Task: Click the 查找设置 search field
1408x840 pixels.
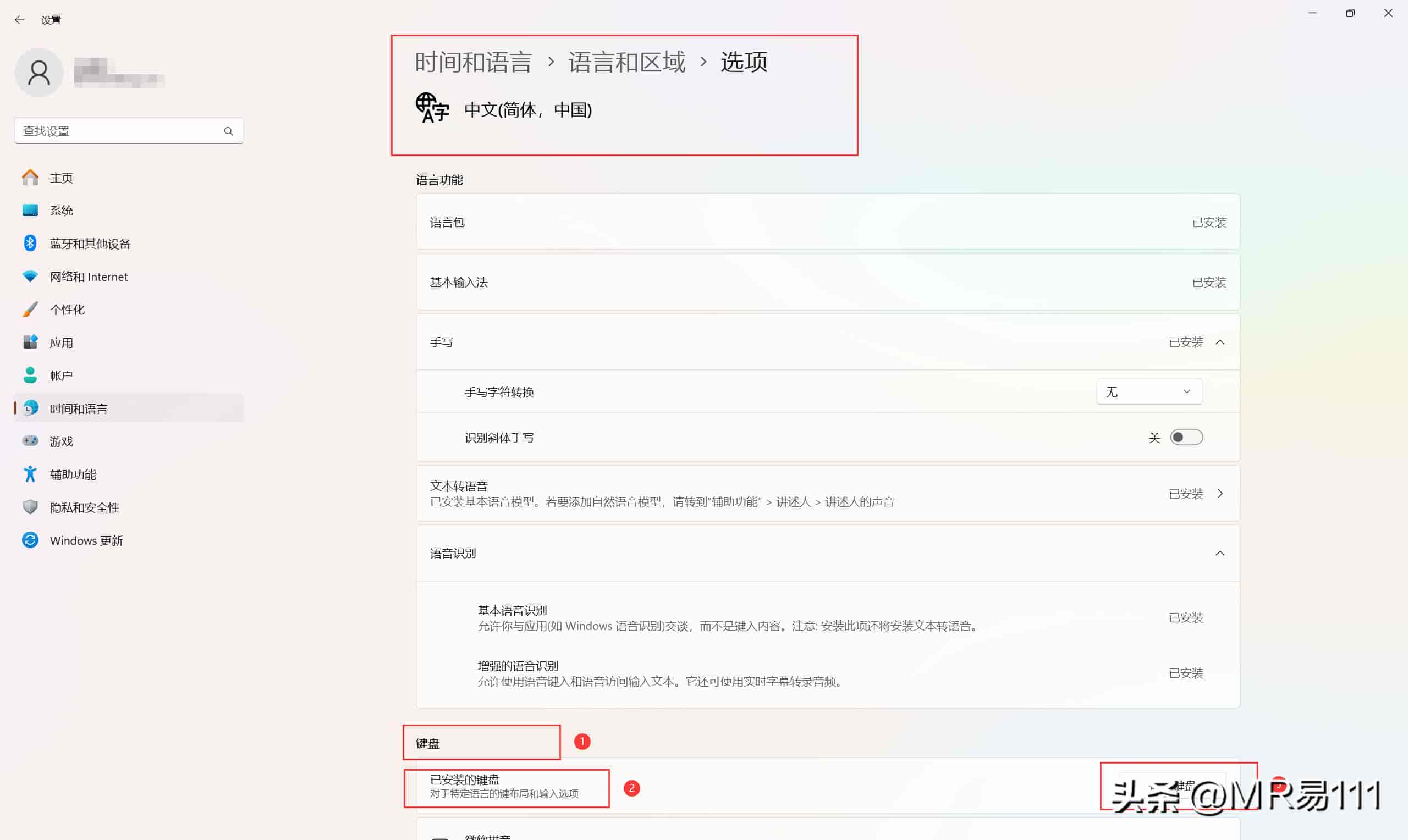Action: (x=129, y=131)
